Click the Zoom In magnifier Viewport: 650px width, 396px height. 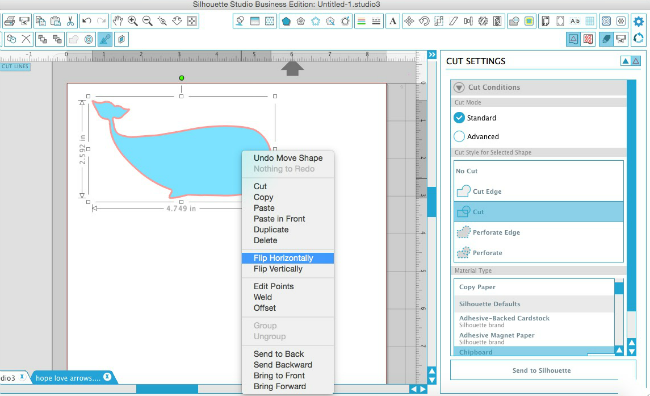pyautogui.click(x=133, y=21)
